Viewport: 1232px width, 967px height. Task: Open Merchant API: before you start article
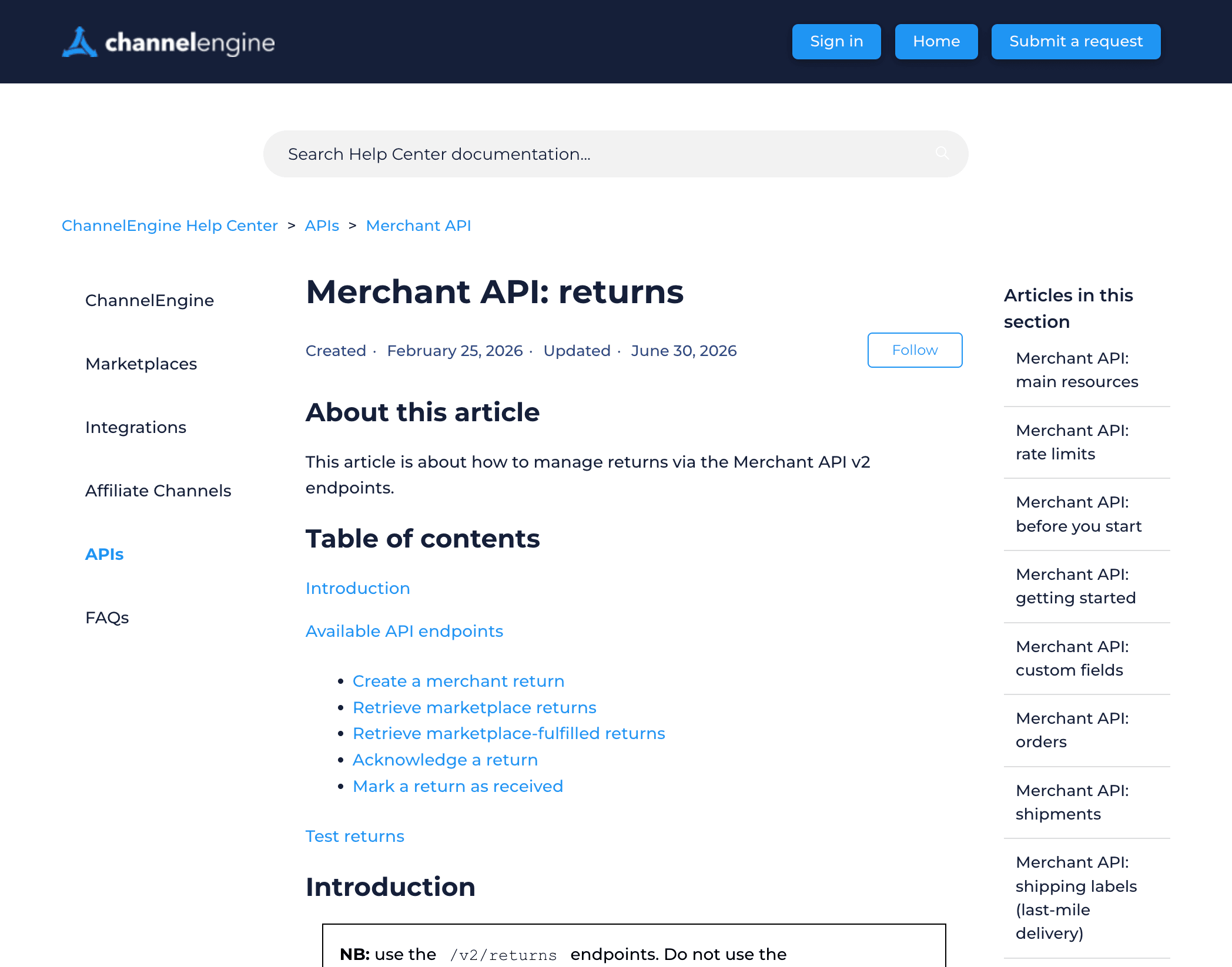tap(1079, 514)
